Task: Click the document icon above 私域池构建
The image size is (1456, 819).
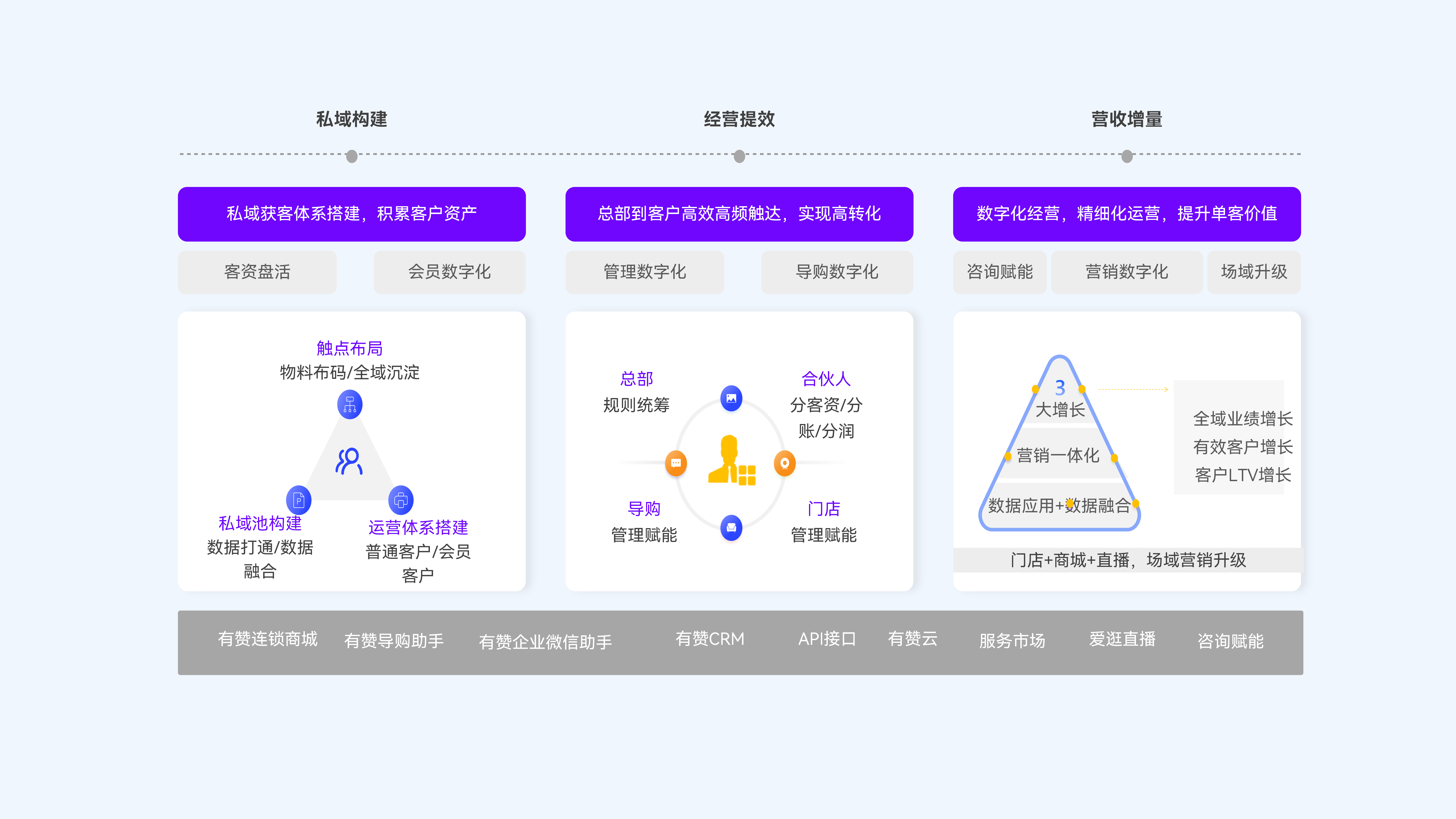Action: tap(299, 500)
